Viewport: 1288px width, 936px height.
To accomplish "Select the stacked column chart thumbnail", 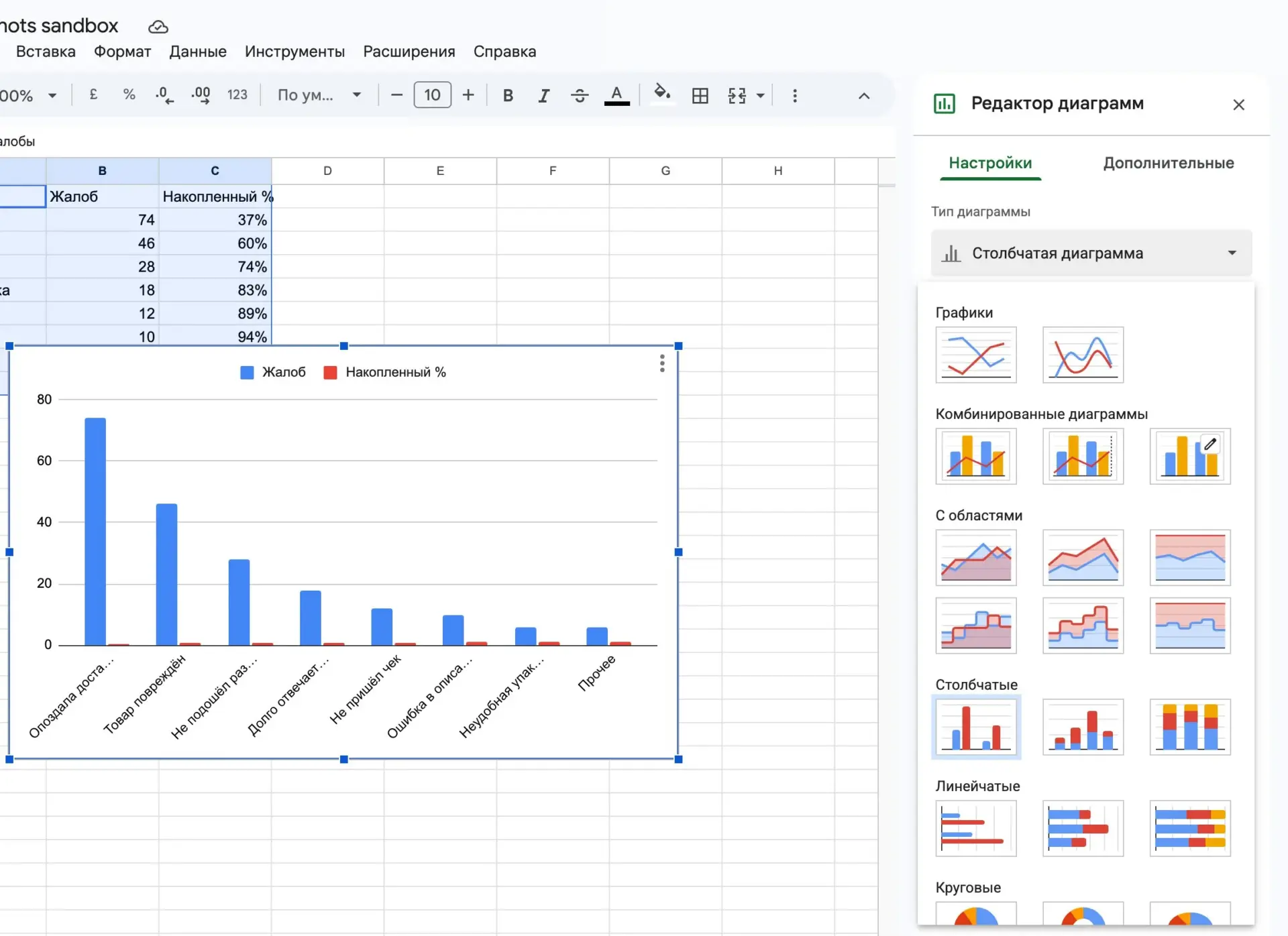I will pos(1083,727).
